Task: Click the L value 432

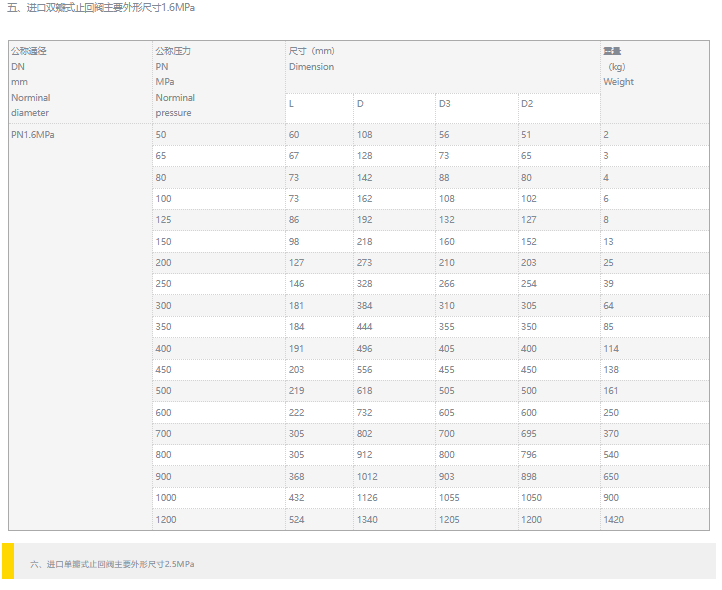Action: tap(297, 498)
